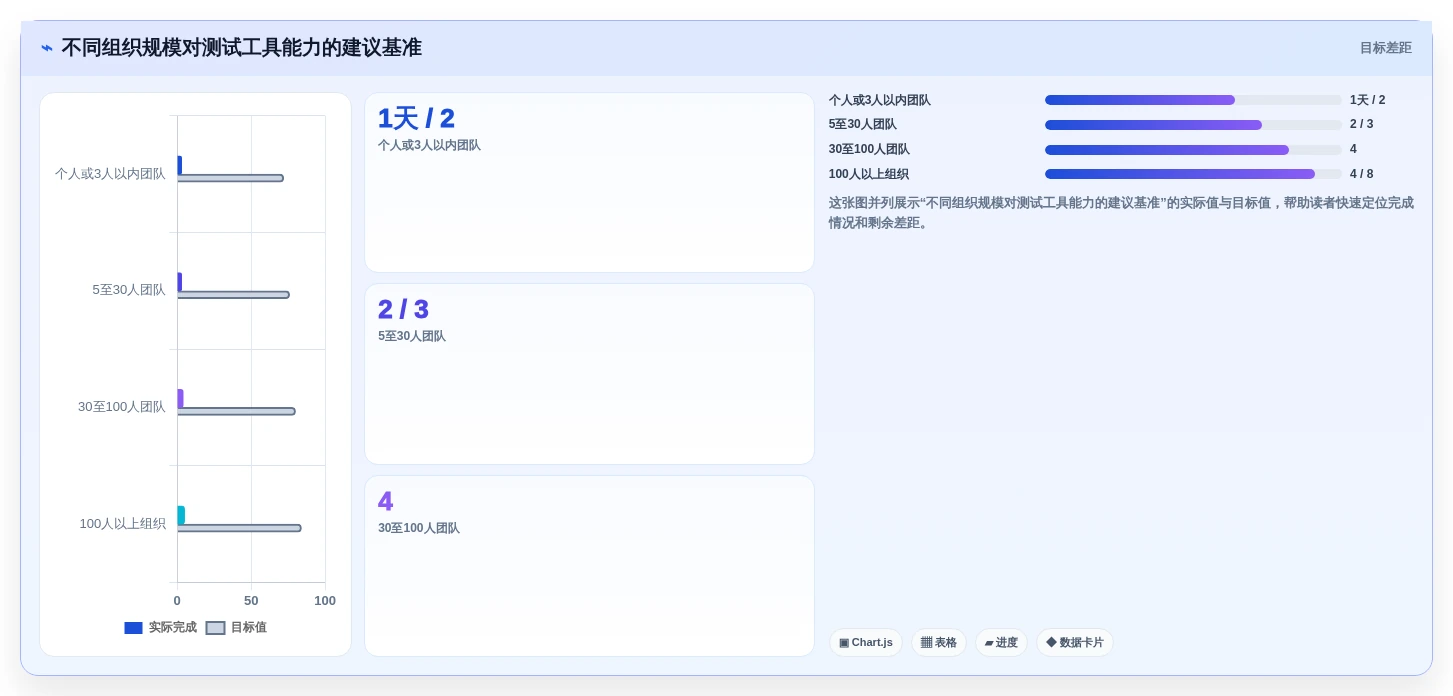Image resolution: width=1453 pixels, height=696 pixels.
Task: Click the 目标差距 label in header
Action: [x=1385, y=48]
